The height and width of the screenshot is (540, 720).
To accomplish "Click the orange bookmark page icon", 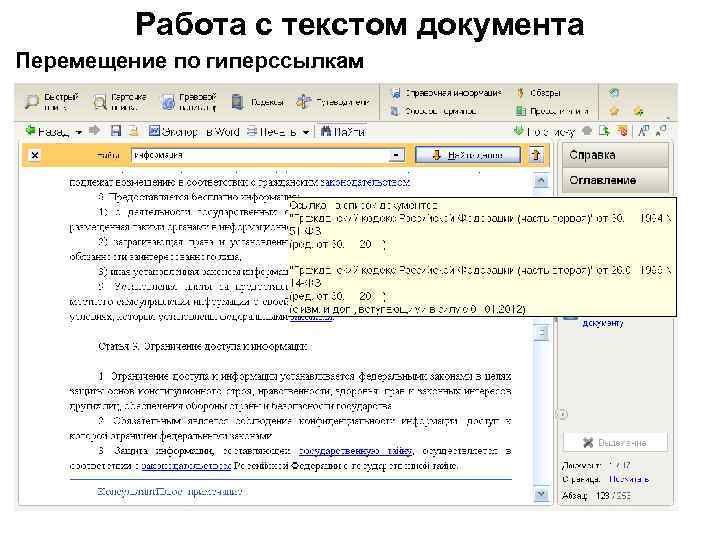I will point(622,131).
